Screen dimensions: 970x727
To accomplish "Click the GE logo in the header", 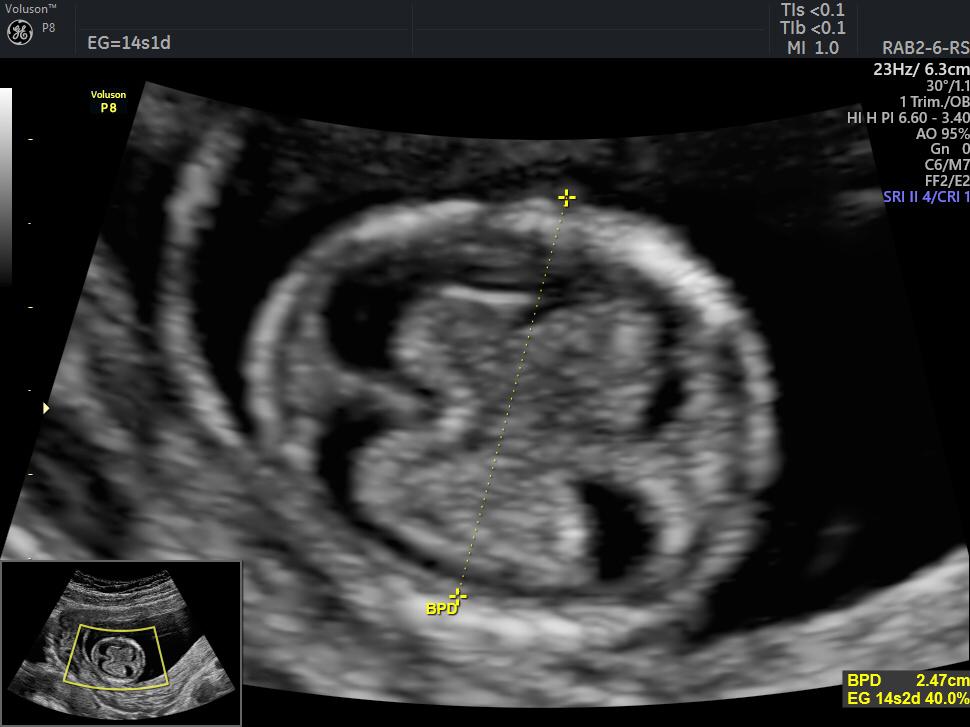I will (x=19, y=32).
